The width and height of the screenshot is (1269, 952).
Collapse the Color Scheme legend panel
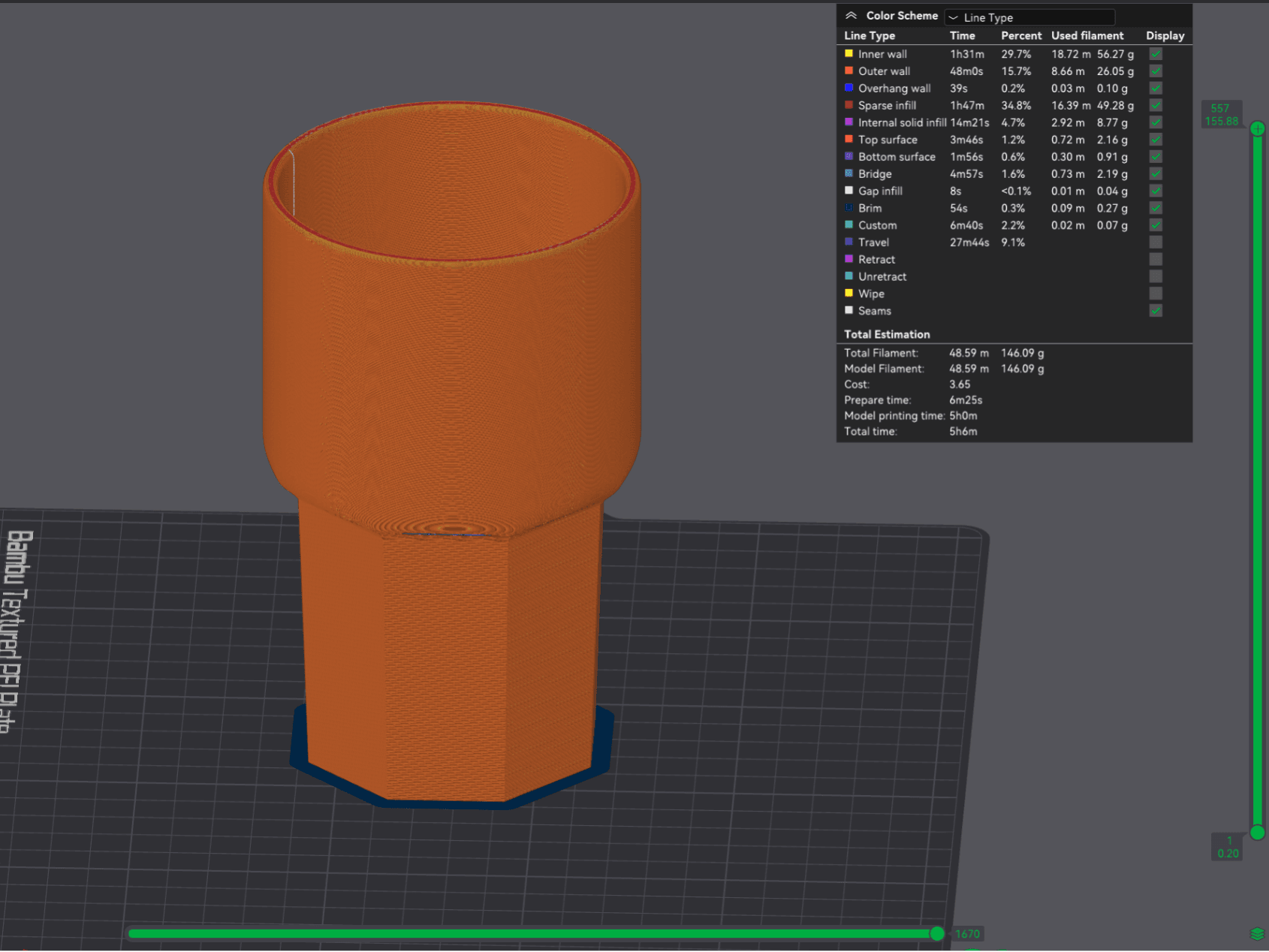[x=851, y=16]
